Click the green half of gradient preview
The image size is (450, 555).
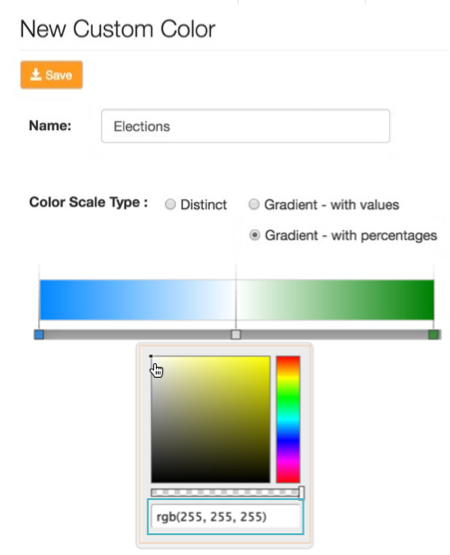[335, 300]
